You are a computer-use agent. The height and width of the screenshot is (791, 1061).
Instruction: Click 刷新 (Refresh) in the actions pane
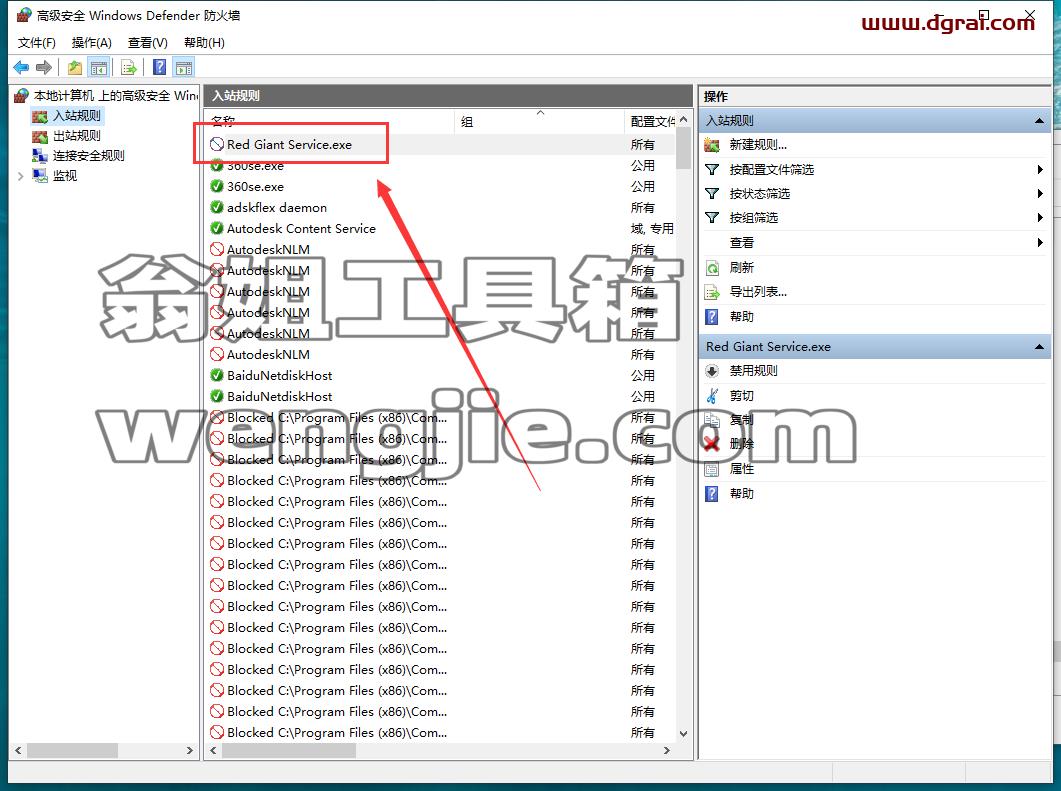click(742, 268)
